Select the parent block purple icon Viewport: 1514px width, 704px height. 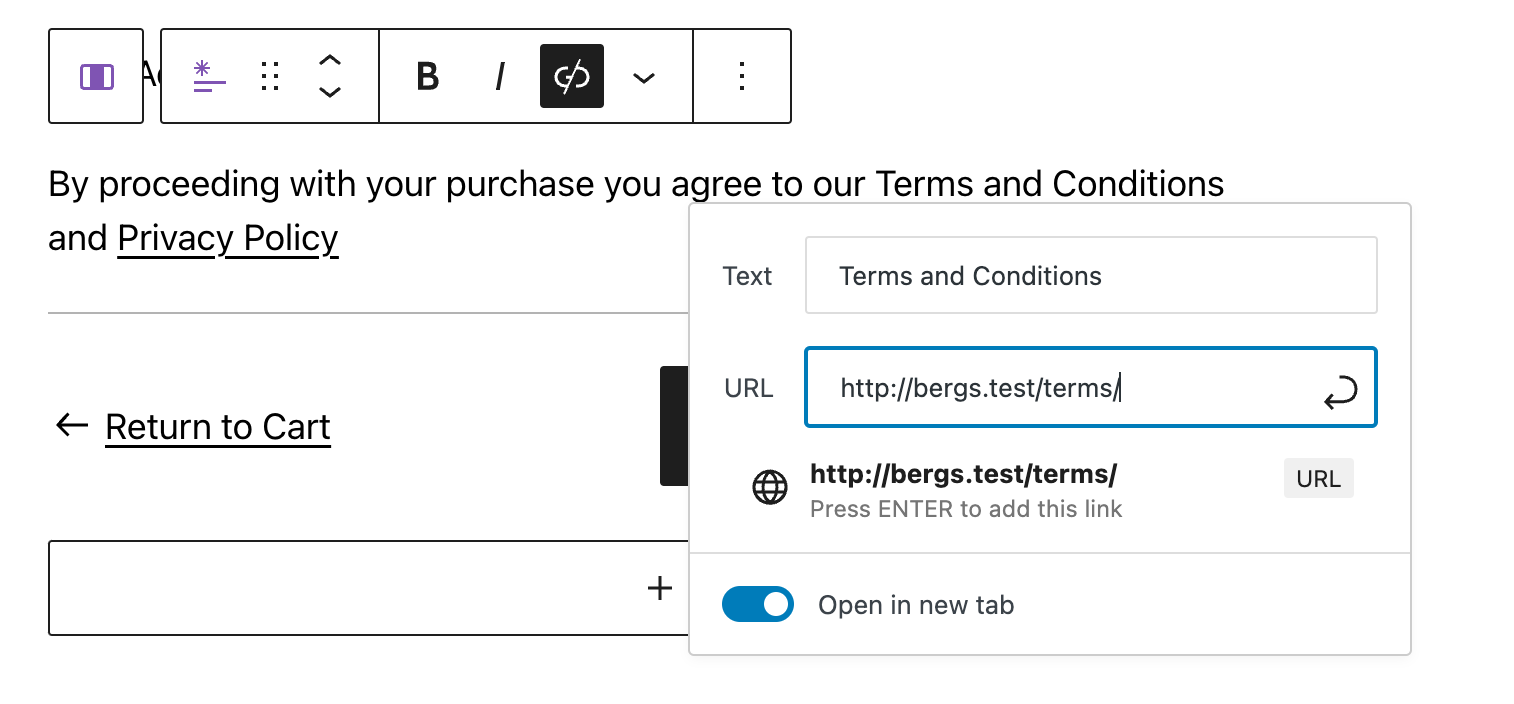96,77
